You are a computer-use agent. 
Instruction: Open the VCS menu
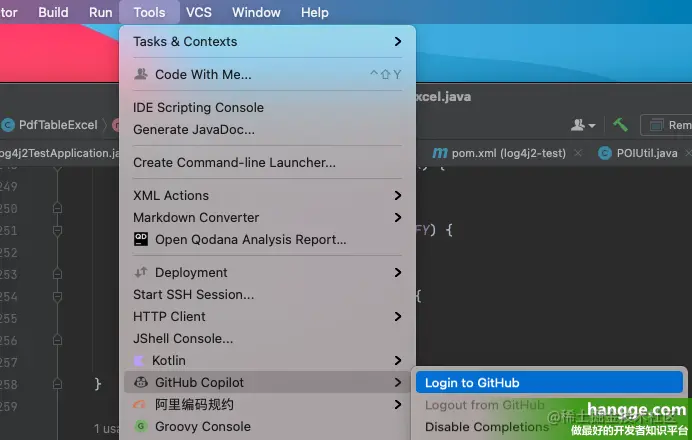click(x=199, y=12)
